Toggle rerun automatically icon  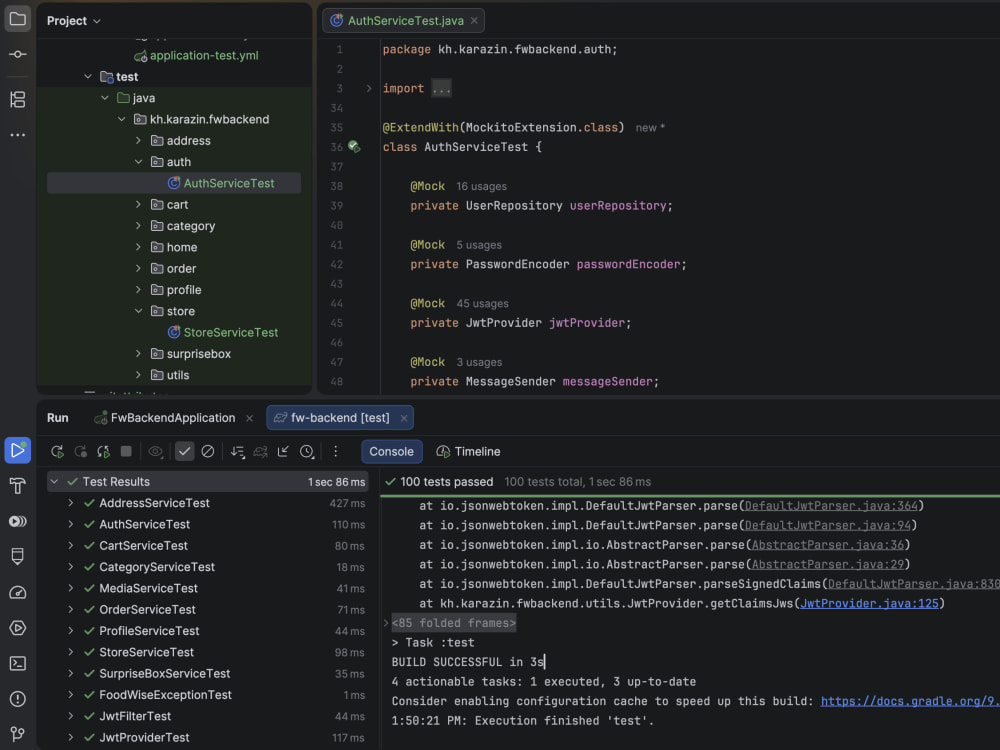tap(103, 452)
